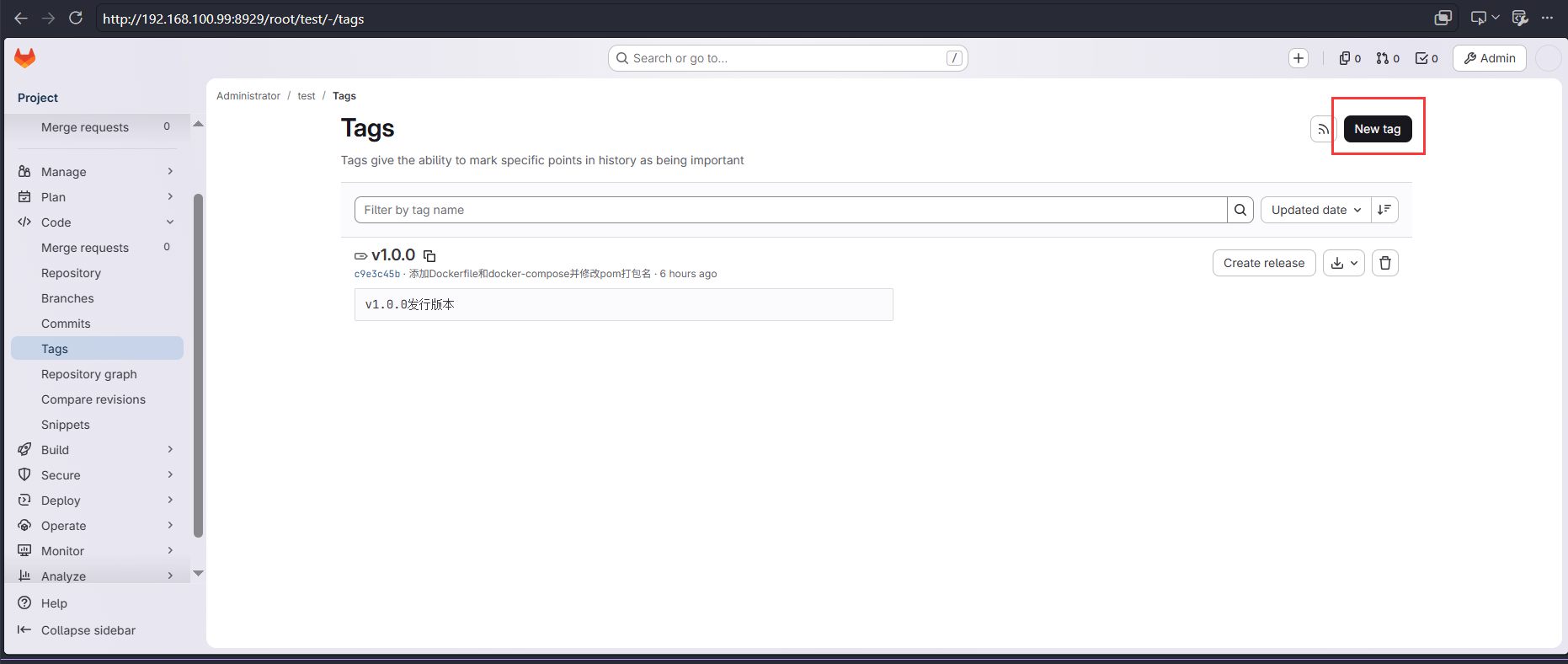Click the New tag button
The width and height of the screenshot is (1568, 664).
pos(1378,129)
